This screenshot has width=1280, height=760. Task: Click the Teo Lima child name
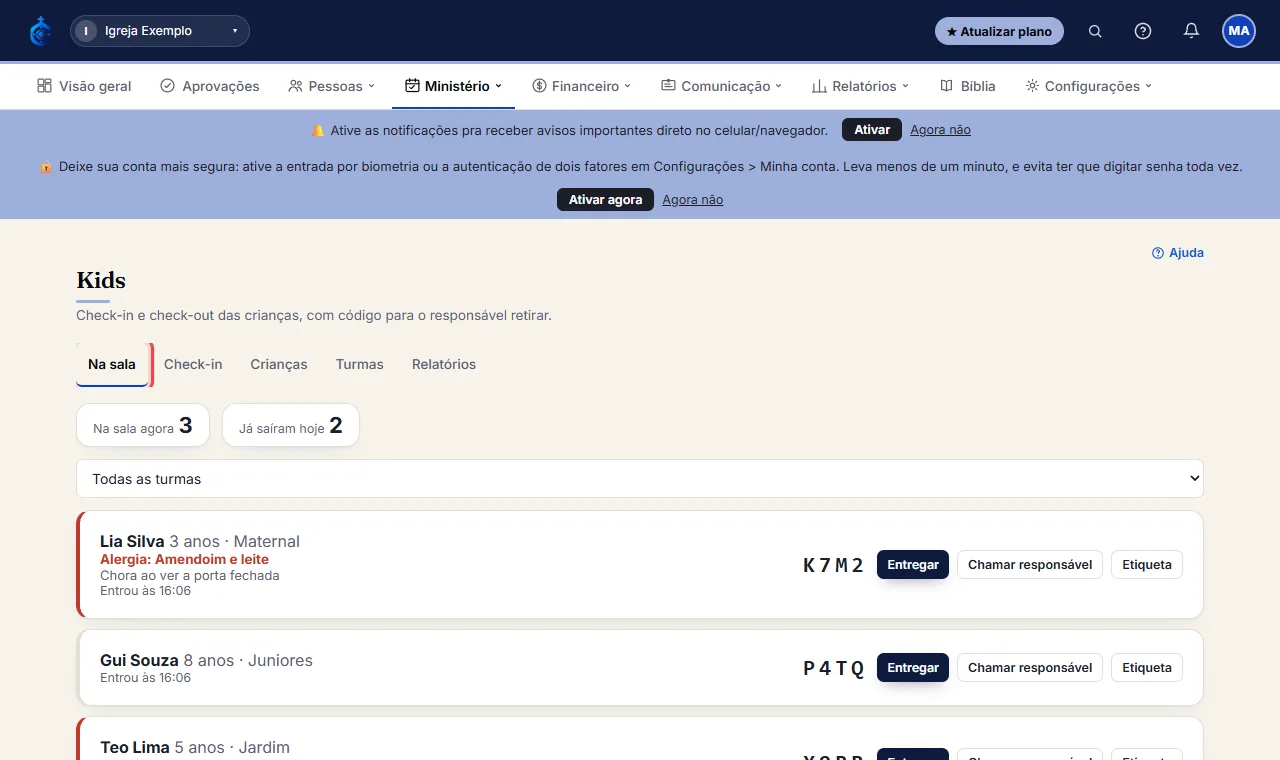pyautogui.click(x=135, y=747)
